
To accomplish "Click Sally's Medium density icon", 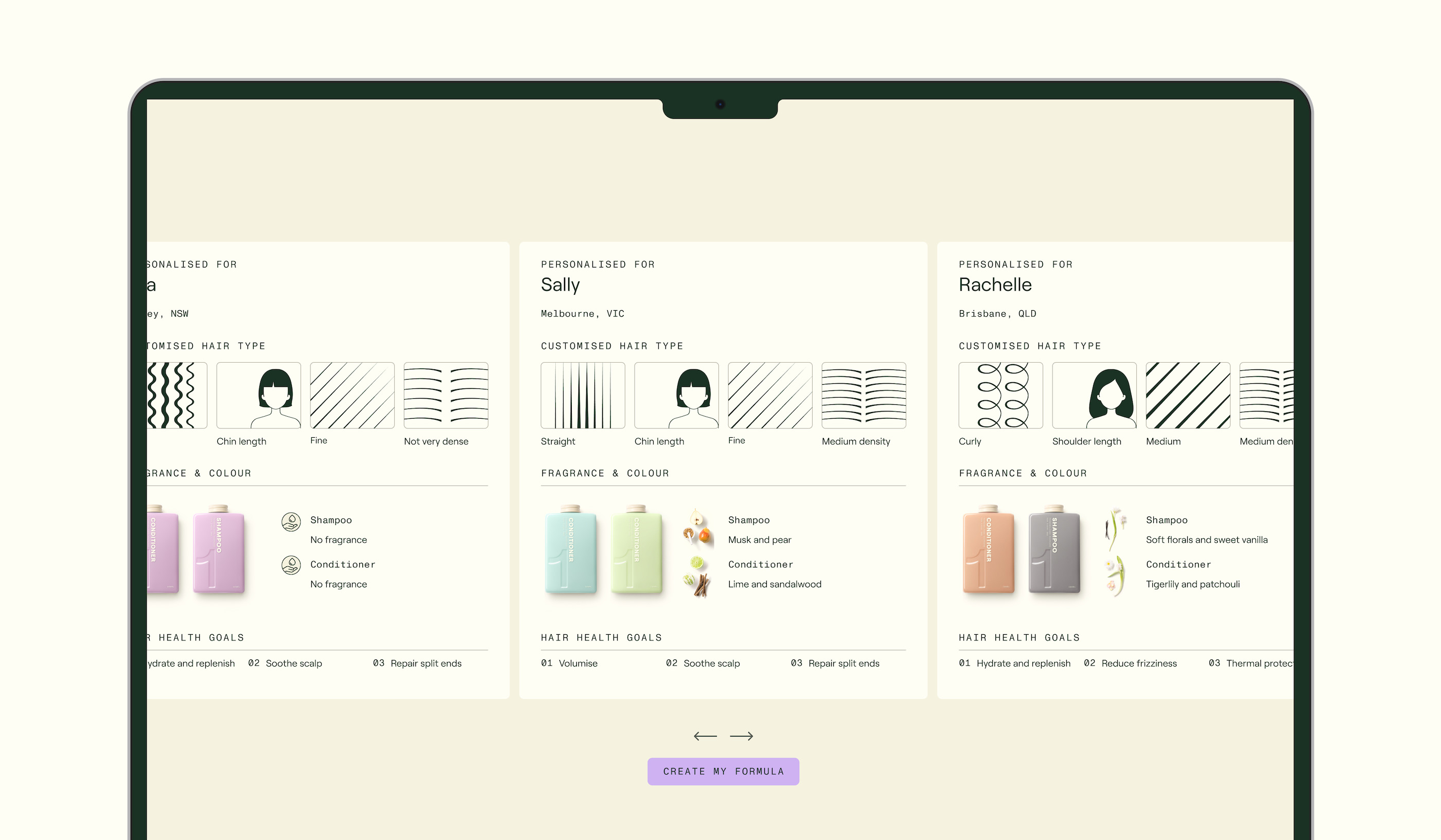I will 863,395.
